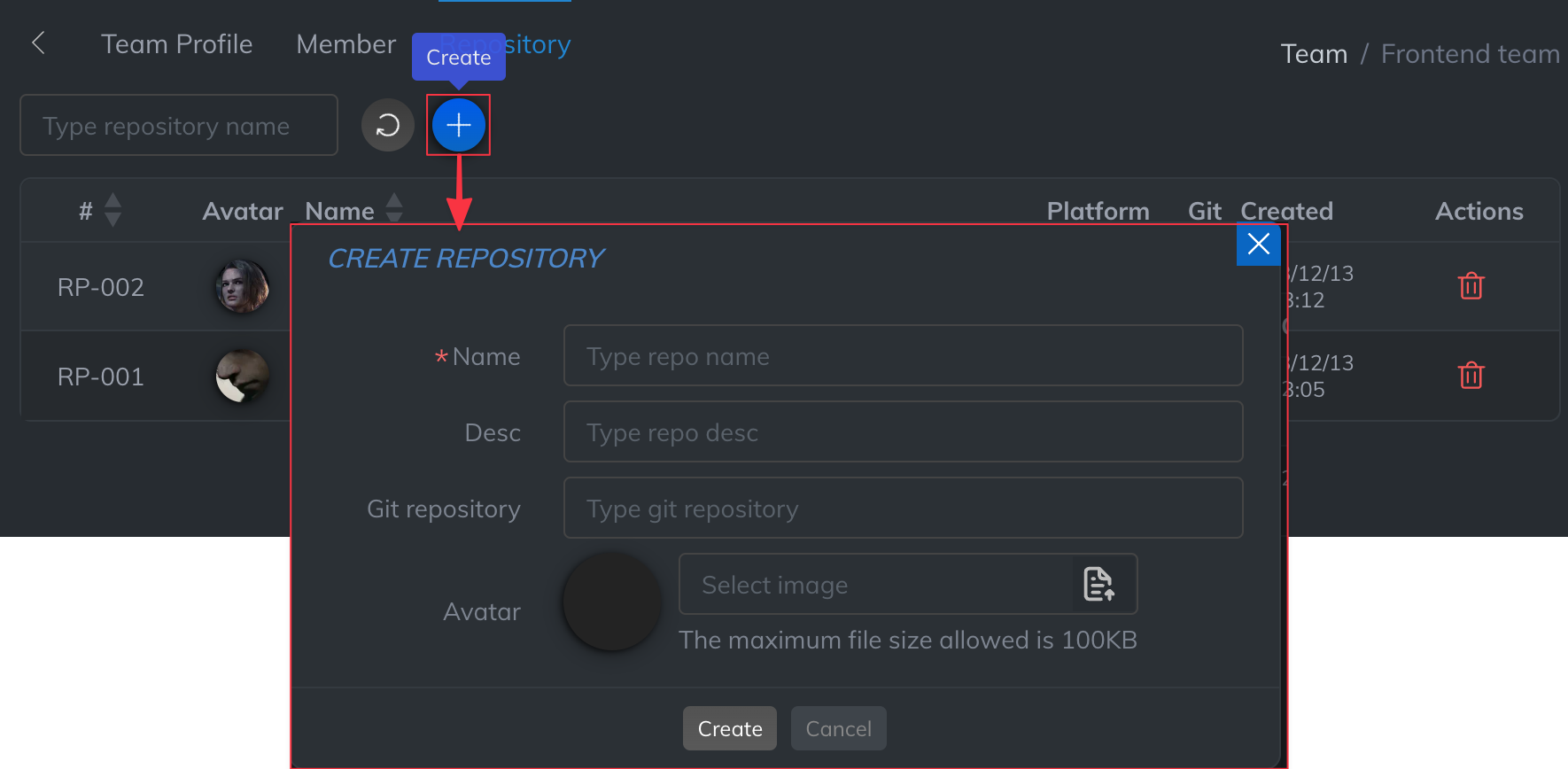Image resolution: width=1568 pixels, height=769 pixels.
Task: Click the back arrow icon
Action: tap(38, 43)
